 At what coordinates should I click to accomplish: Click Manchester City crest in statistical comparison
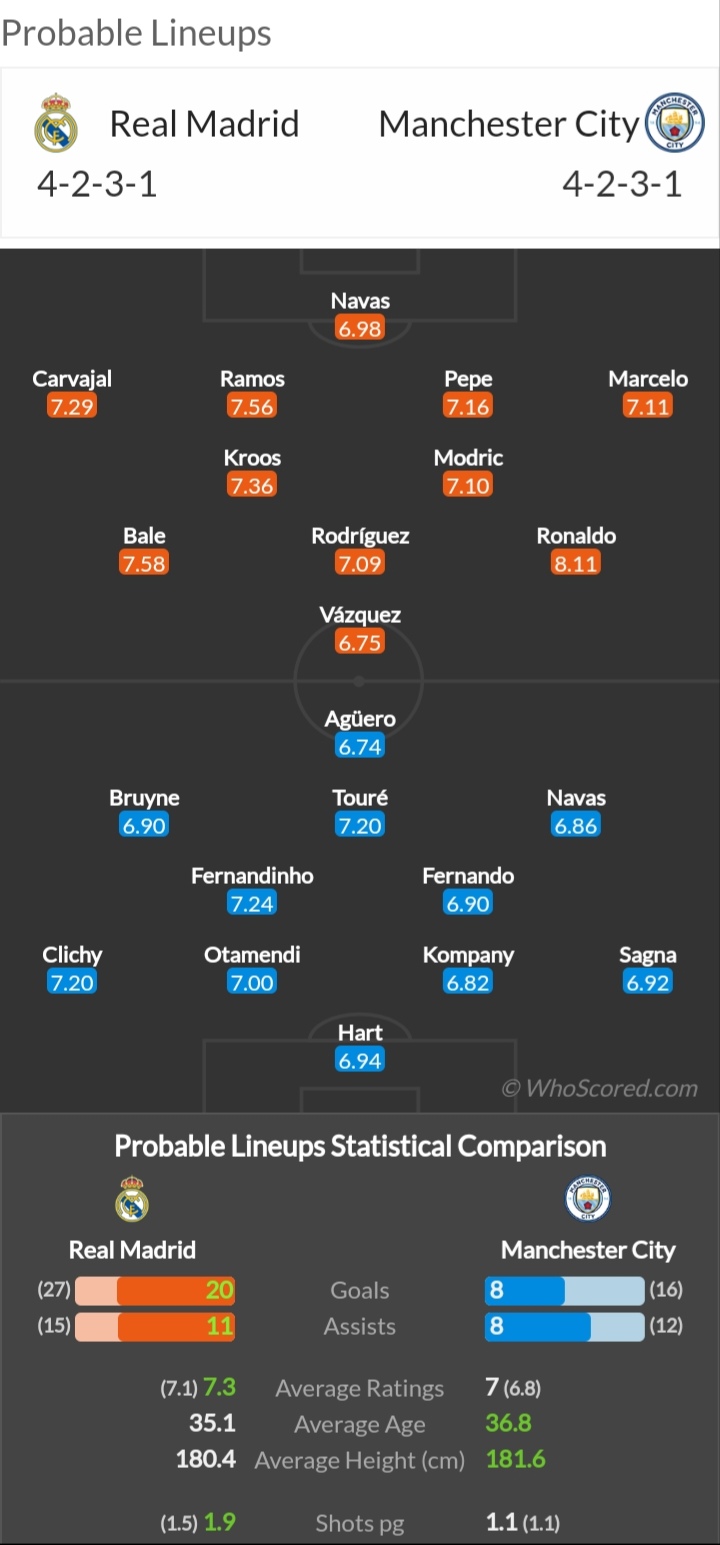coord(588,1199)
